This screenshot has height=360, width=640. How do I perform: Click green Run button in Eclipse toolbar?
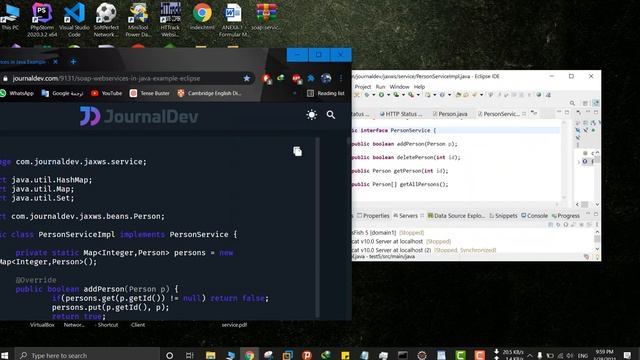click(381, 95)
